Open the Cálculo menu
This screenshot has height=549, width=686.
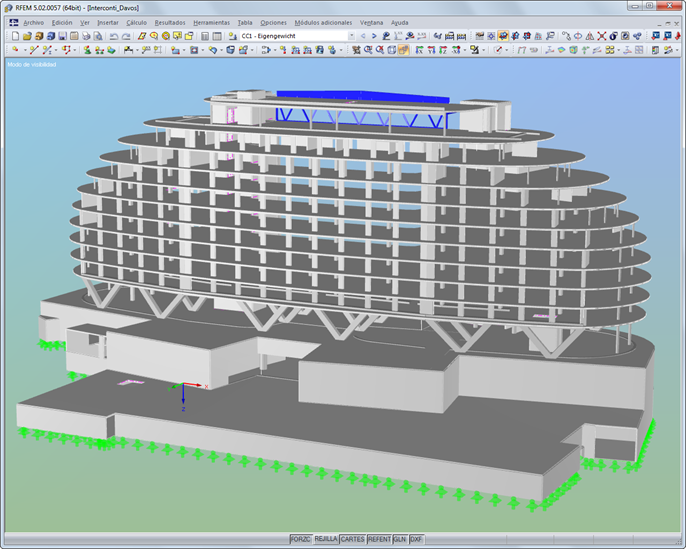point(136,22)
